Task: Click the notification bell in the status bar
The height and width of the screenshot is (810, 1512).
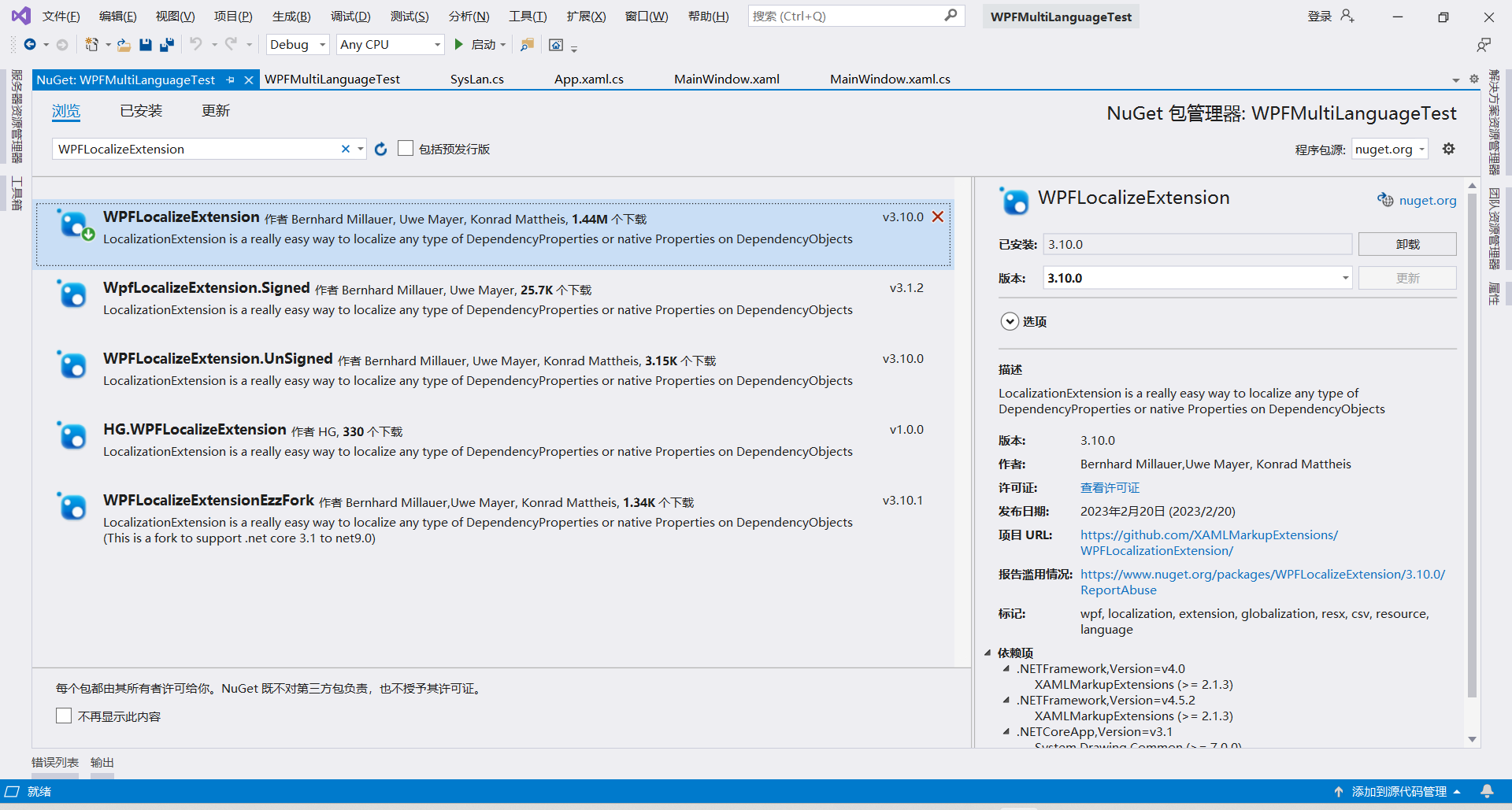Action: [1487, 791]
